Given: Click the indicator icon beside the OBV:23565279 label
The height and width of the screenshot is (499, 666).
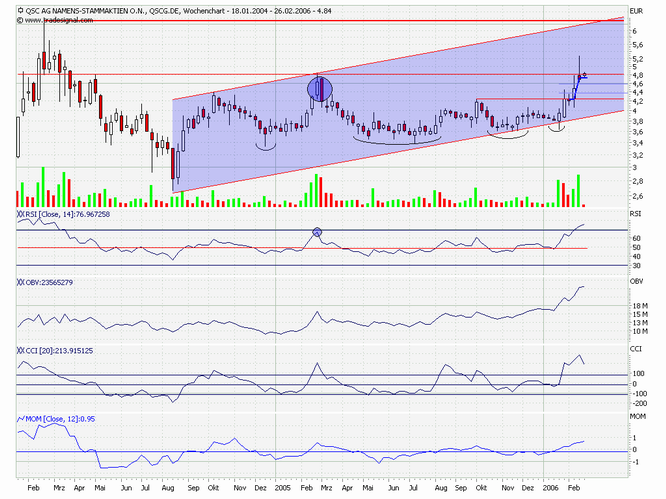Looking at the screenshot, I should [20, 282].
